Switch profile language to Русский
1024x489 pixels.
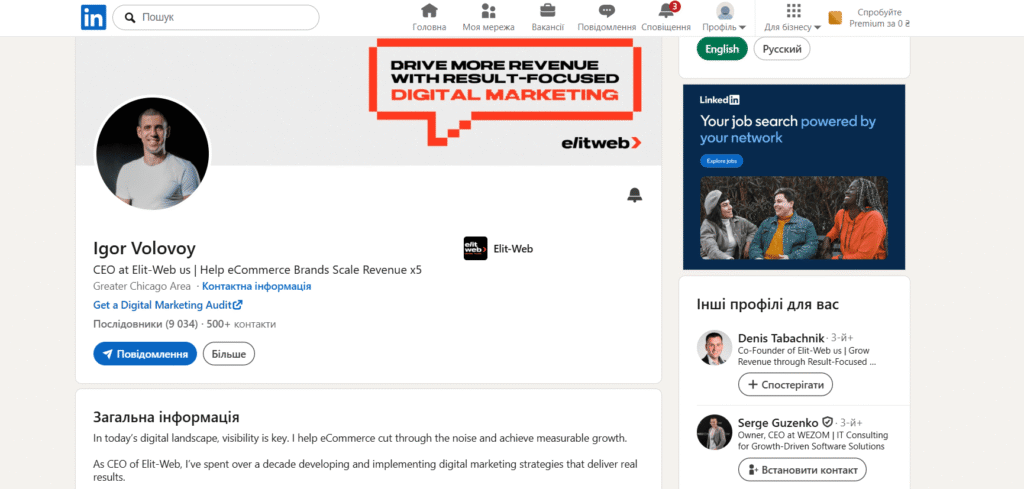pos(782,49)
